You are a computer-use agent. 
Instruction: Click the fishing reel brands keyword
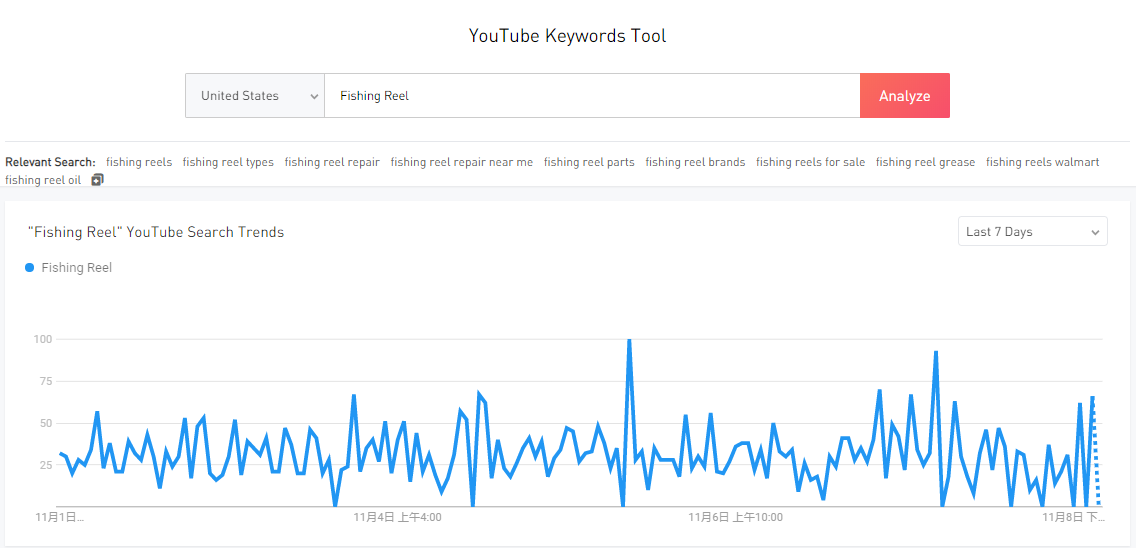click(696, 162)
